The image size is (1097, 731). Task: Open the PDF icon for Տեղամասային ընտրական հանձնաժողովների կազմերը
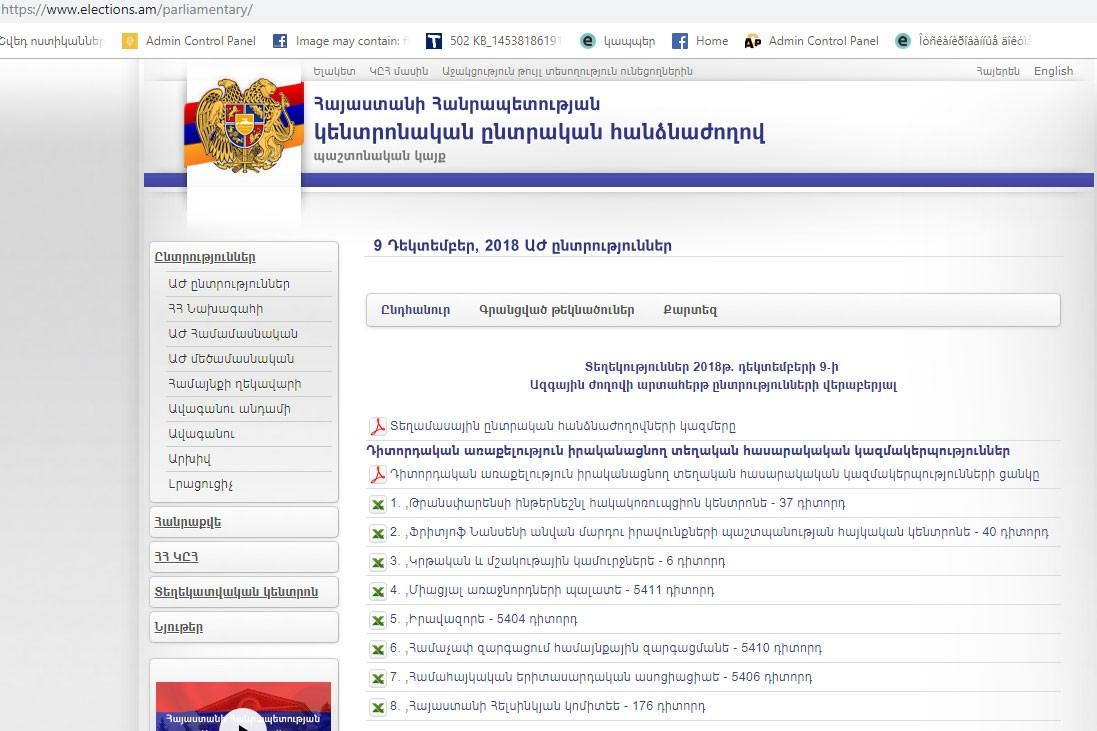378,426
